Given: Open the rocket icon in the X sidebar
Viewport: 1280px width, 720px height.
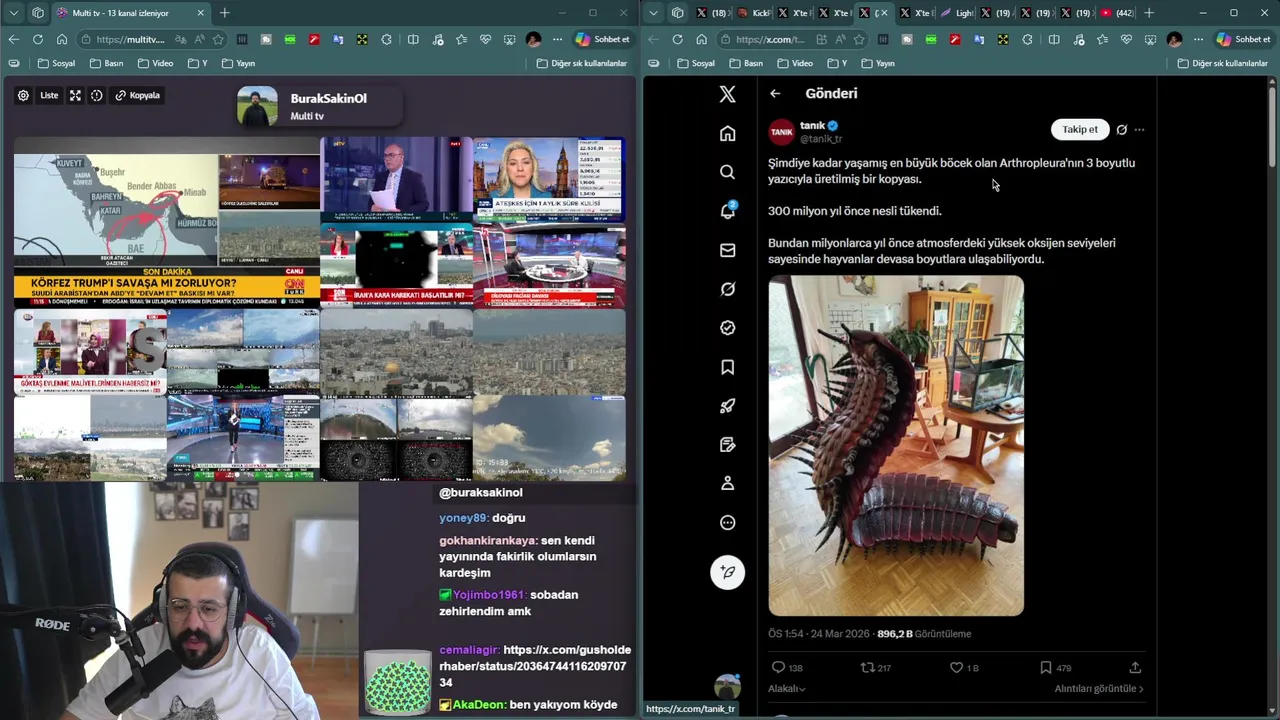Looking at the screenshot, I should pyautogui.click(x=727, y=406).
